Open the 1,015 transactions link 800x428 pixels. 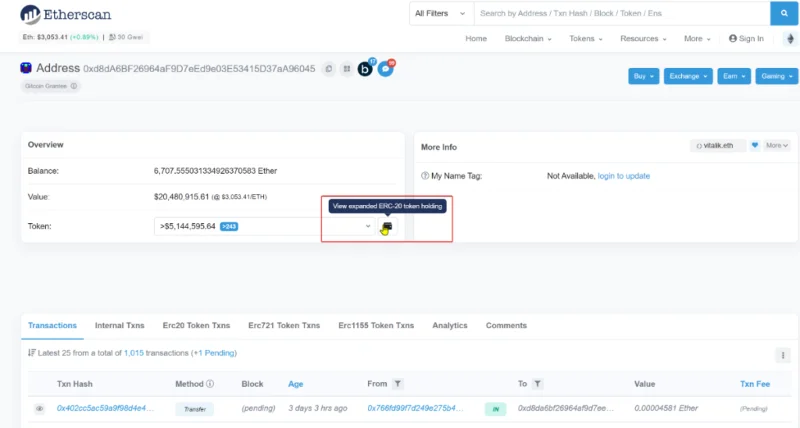pos(134,353)
